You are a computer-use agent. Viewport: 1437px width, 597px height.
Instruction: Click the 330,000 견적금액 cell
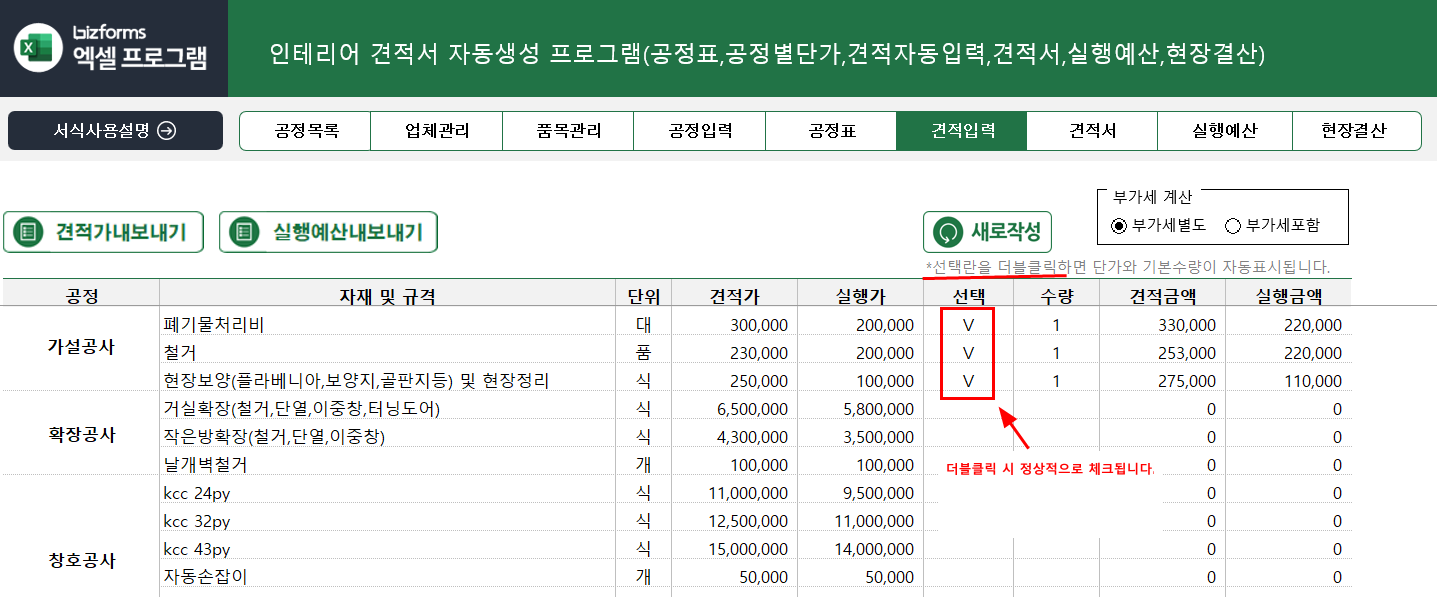[x=1162, y=324]
